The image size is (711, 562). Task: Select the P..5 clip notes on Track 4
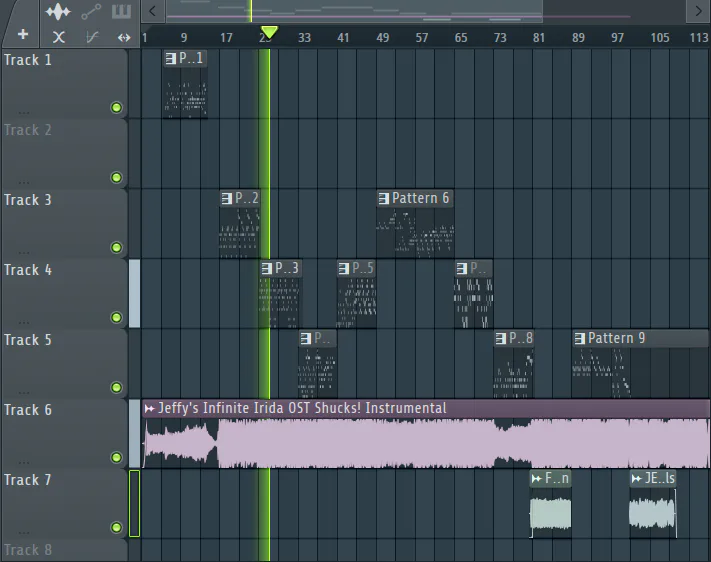[x=356, y=302]
